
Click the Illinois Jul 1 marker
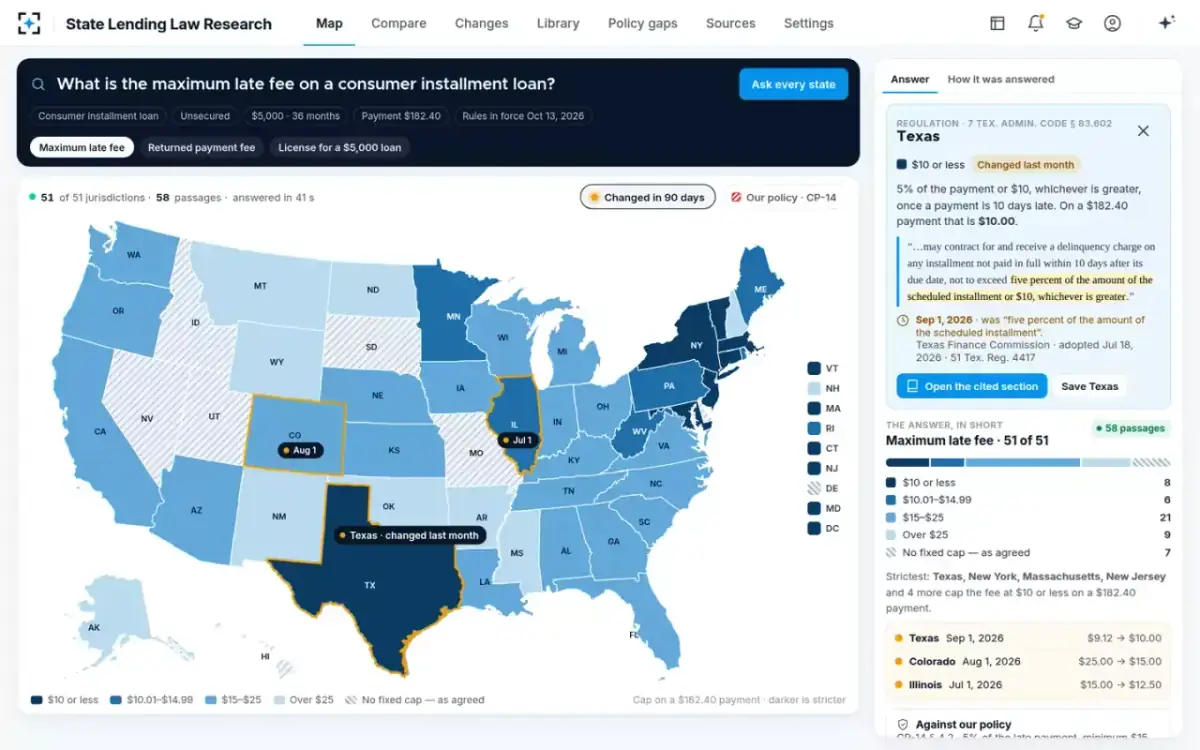tap(519, 440)
